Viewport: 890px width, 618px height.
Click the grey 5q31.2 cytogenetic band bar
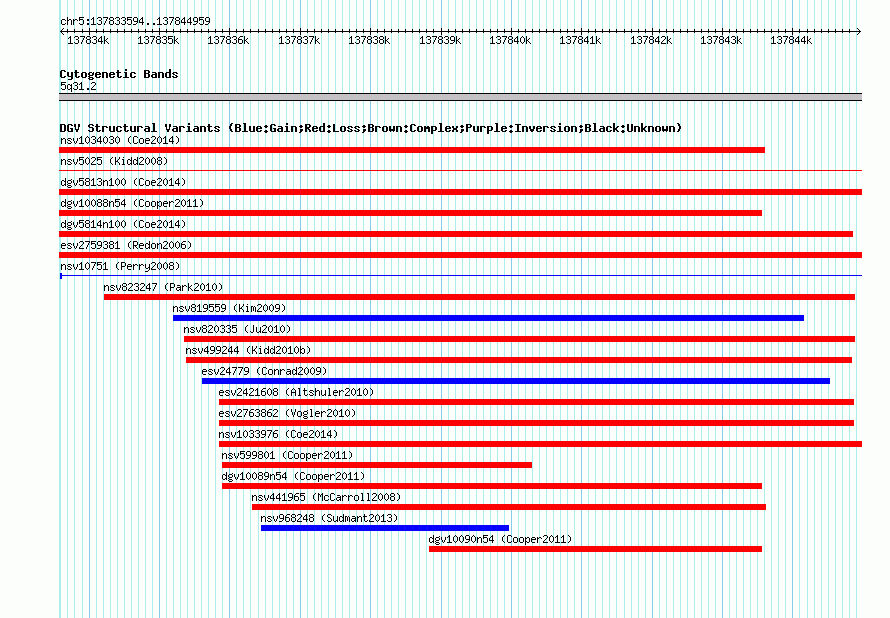(461, 97)
